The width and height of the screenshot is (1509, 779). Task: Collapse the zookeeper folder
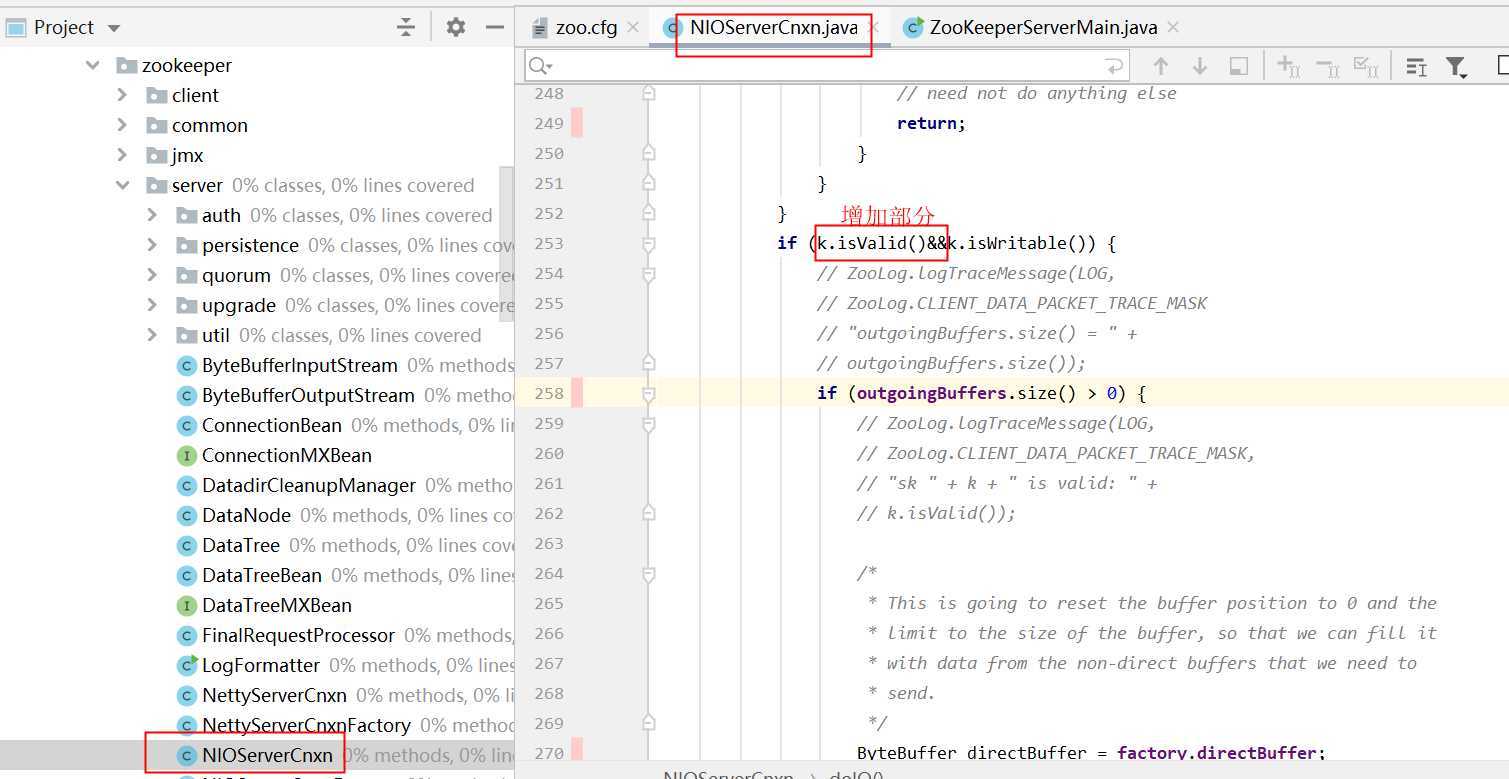pyautogui.click(x=93, y=65)
